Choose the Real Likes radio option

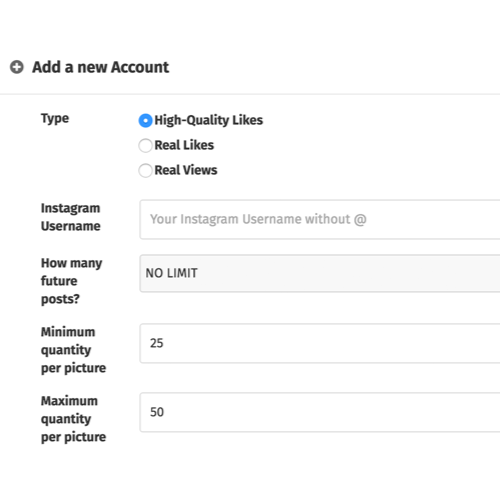145,145
